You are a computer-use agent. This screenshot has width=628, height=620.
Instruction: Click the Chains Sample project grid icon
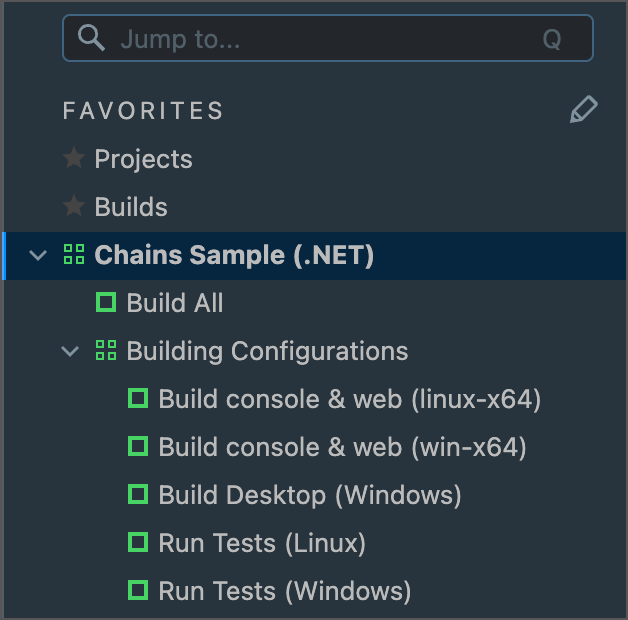74,254
